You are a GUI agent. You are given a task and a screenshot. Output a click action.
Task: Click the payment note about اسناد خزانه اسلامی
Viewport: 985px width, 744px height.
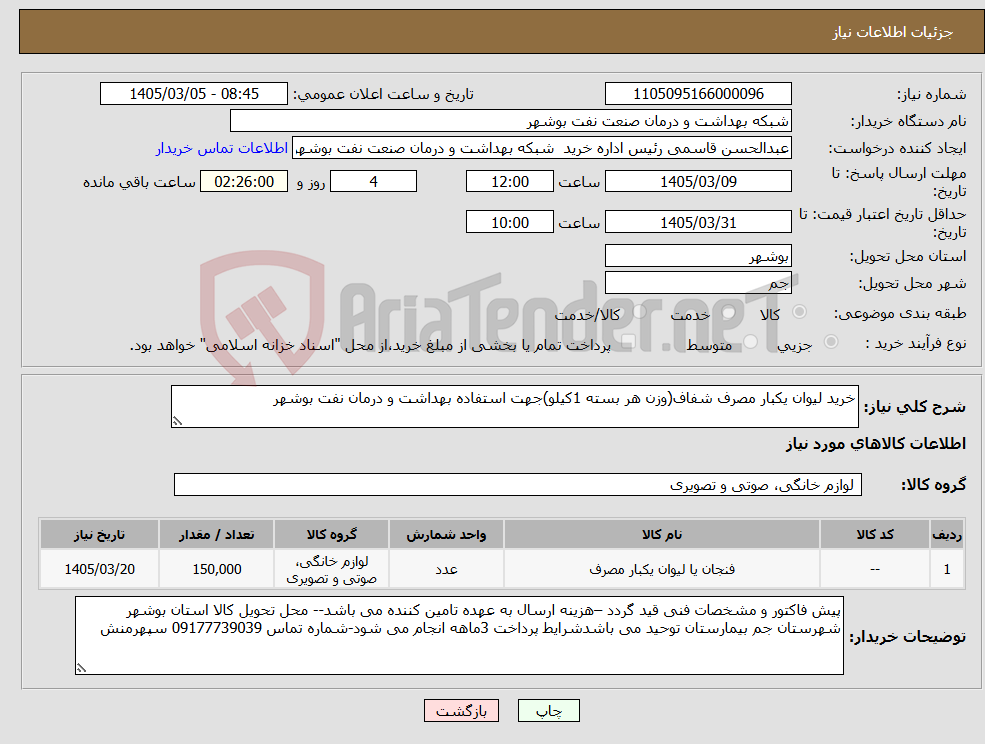(370, 345)
